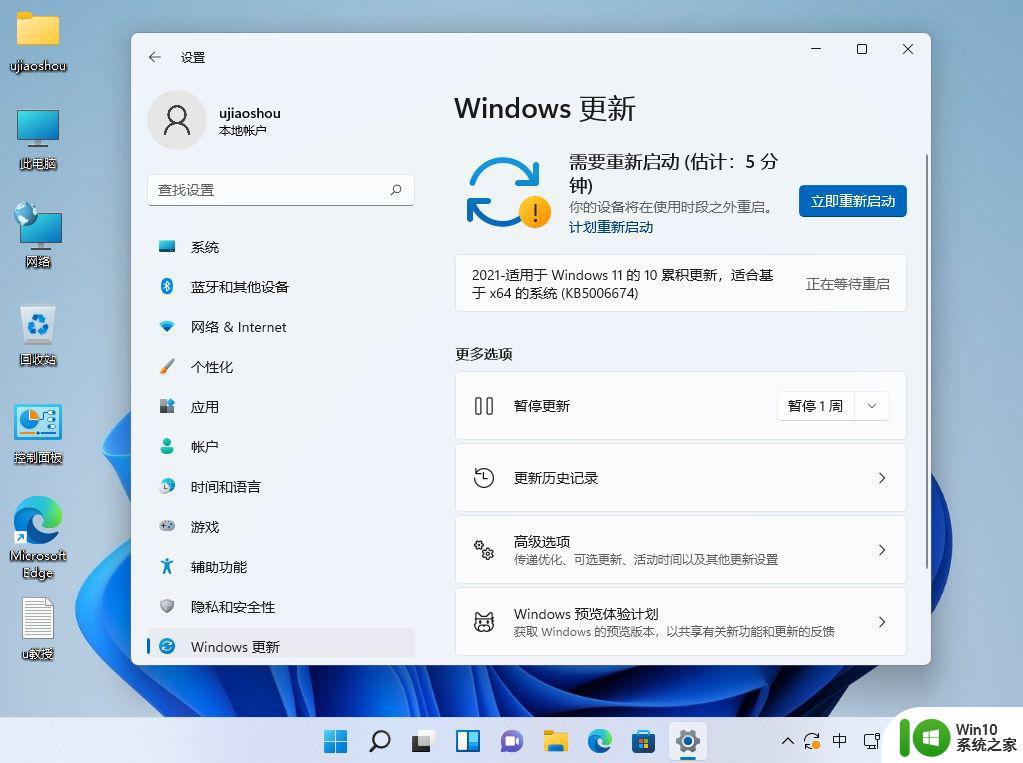Click the large update status sync icon
This screenshot has height=763, width=1023.
(508, 193)
